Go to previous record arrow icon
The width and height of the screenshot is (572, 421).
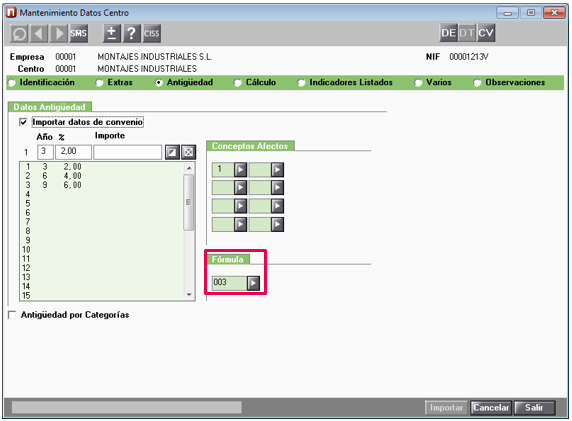click(x=39, y=34)
